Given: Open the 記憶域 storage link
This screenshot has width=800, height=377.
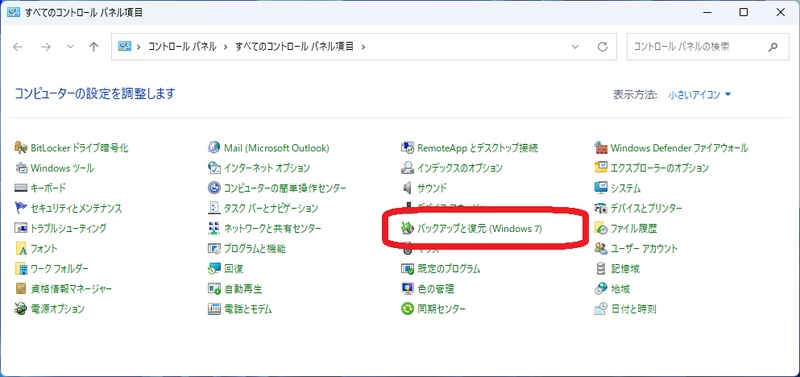Looking at the screenshot, I should point(625,268).
